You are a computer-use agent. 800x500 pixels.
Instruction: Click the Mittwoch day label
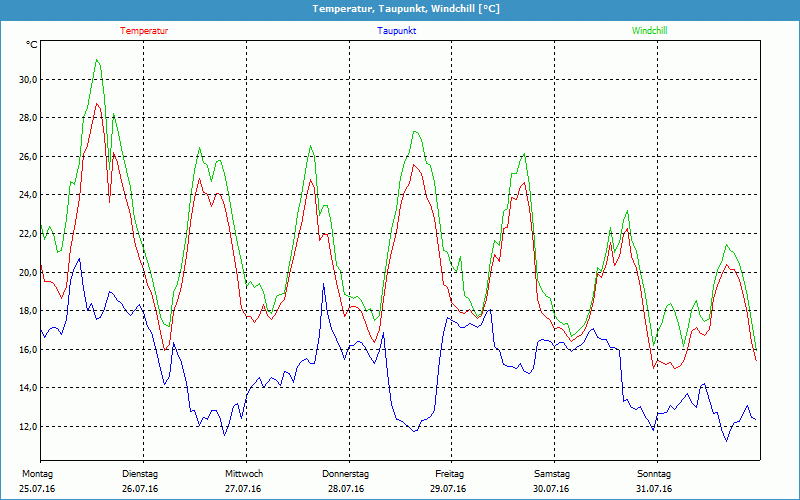point(244,474)
